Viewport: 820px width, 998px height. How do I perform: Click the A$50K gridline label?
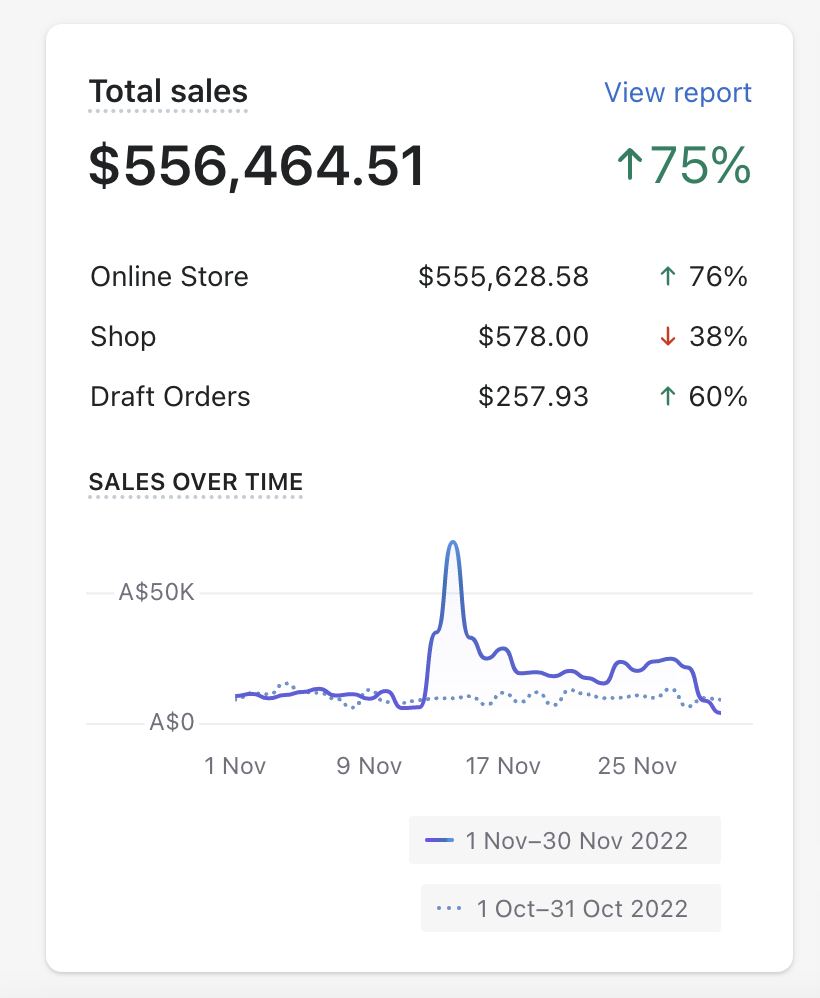tap(156, 592)
